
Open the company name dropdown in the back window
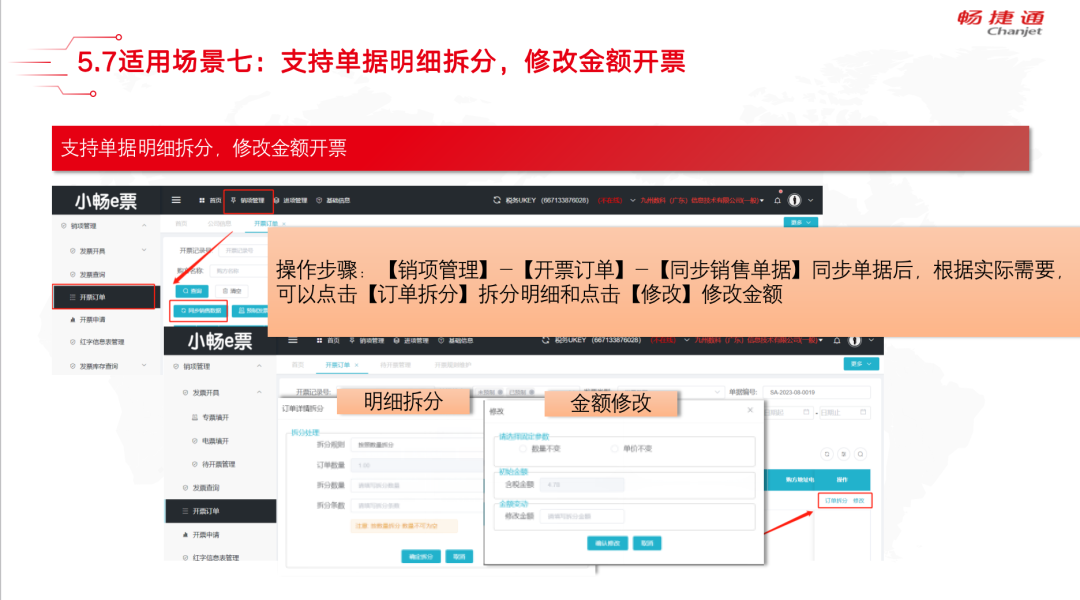[701, 200]
